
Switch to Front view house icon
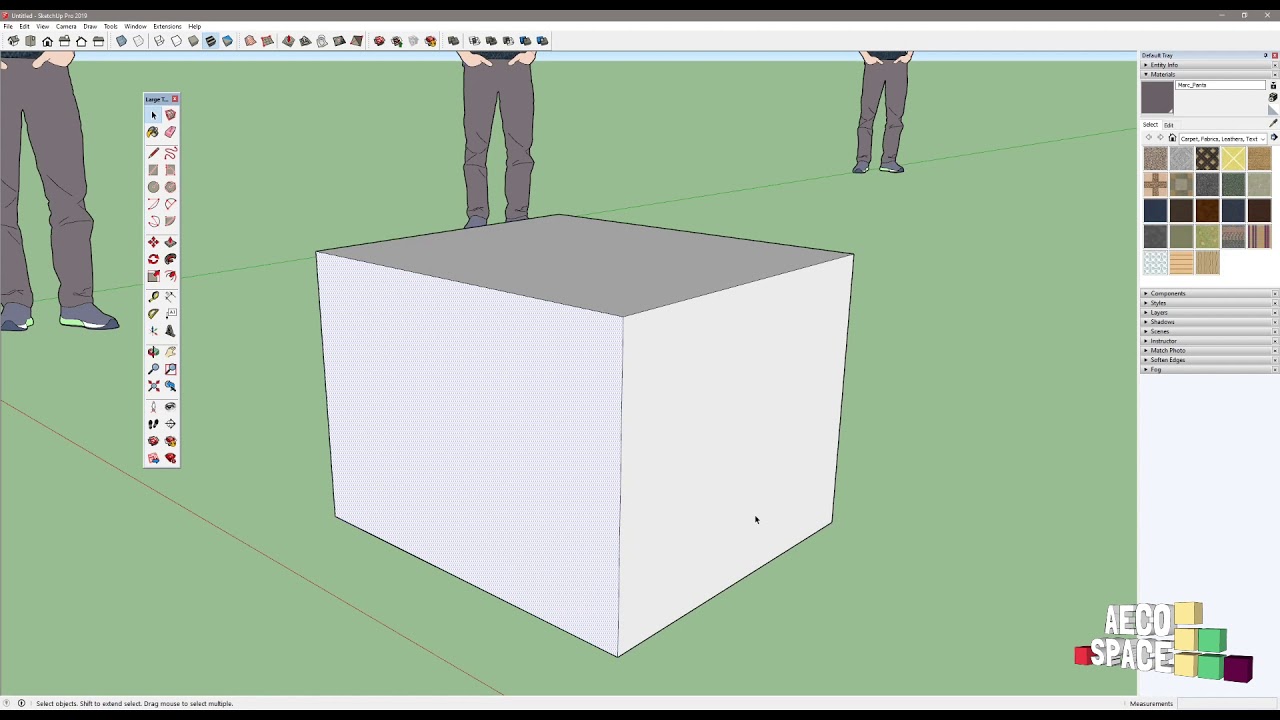point(47,41)
